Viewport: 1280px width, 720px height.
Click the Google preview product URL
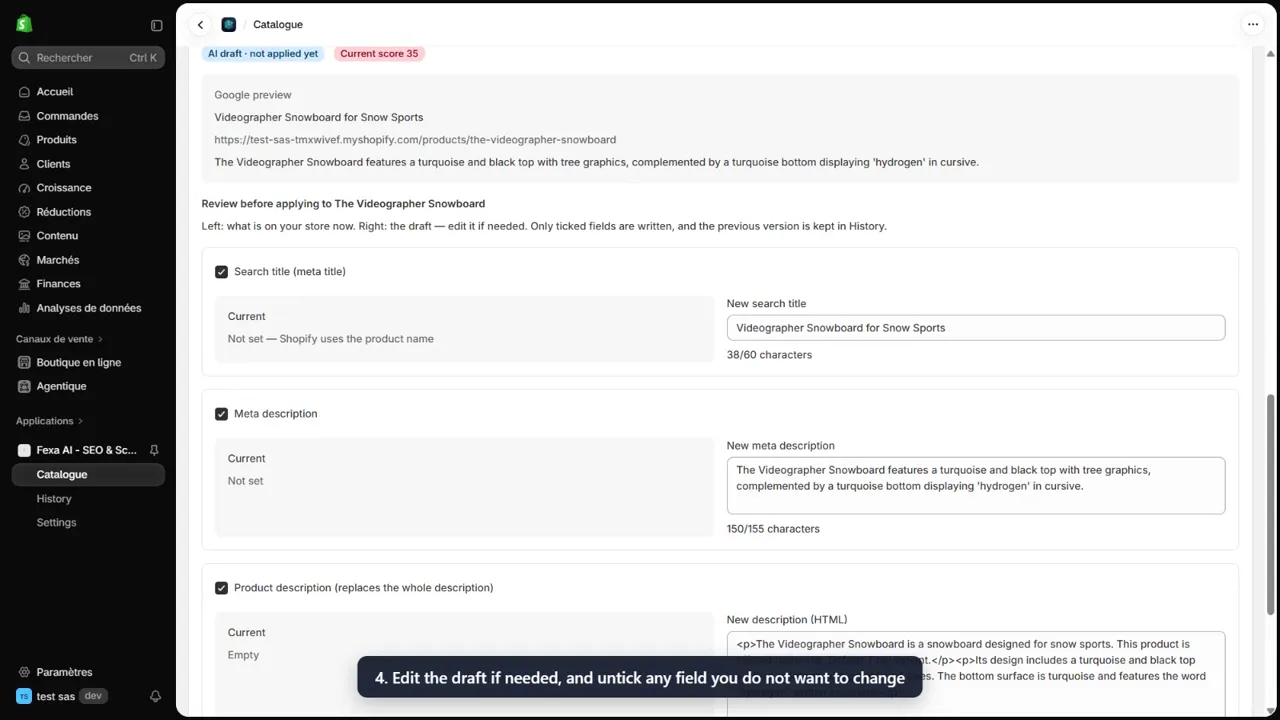pyautogui.click(x=415, y=140)
